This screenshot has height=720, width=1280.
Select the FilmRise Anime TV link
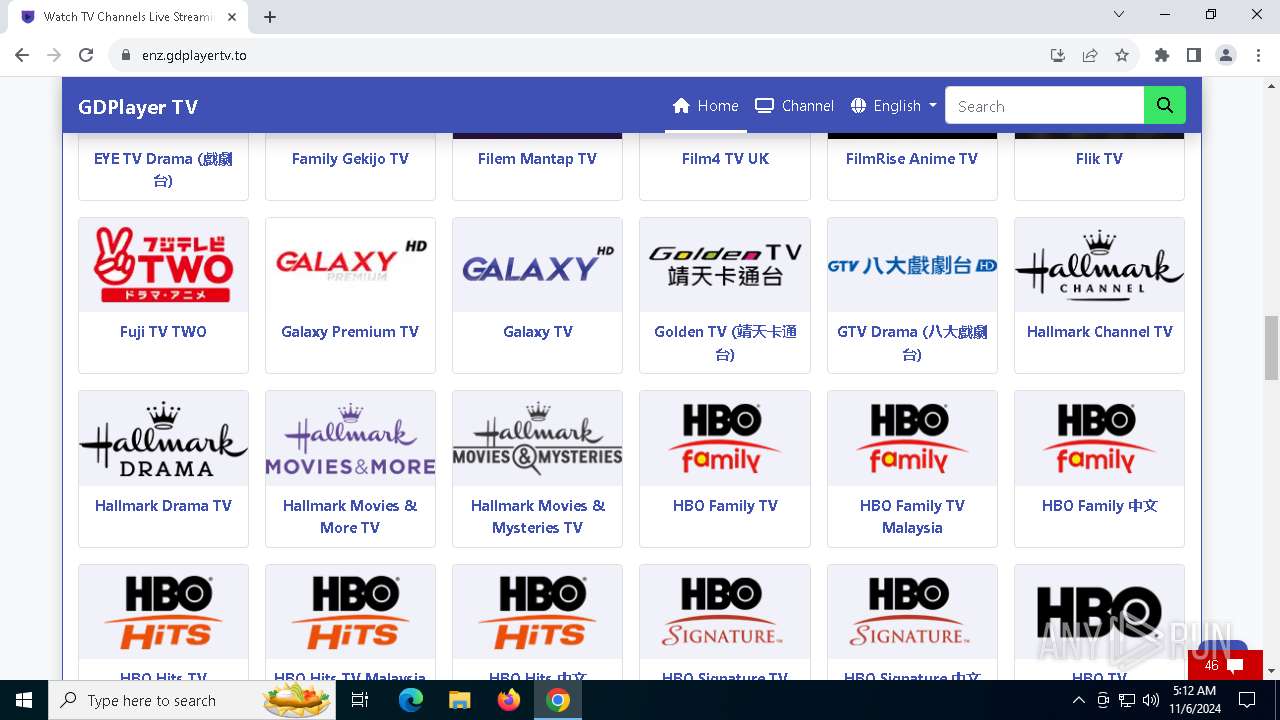point(912,158)
